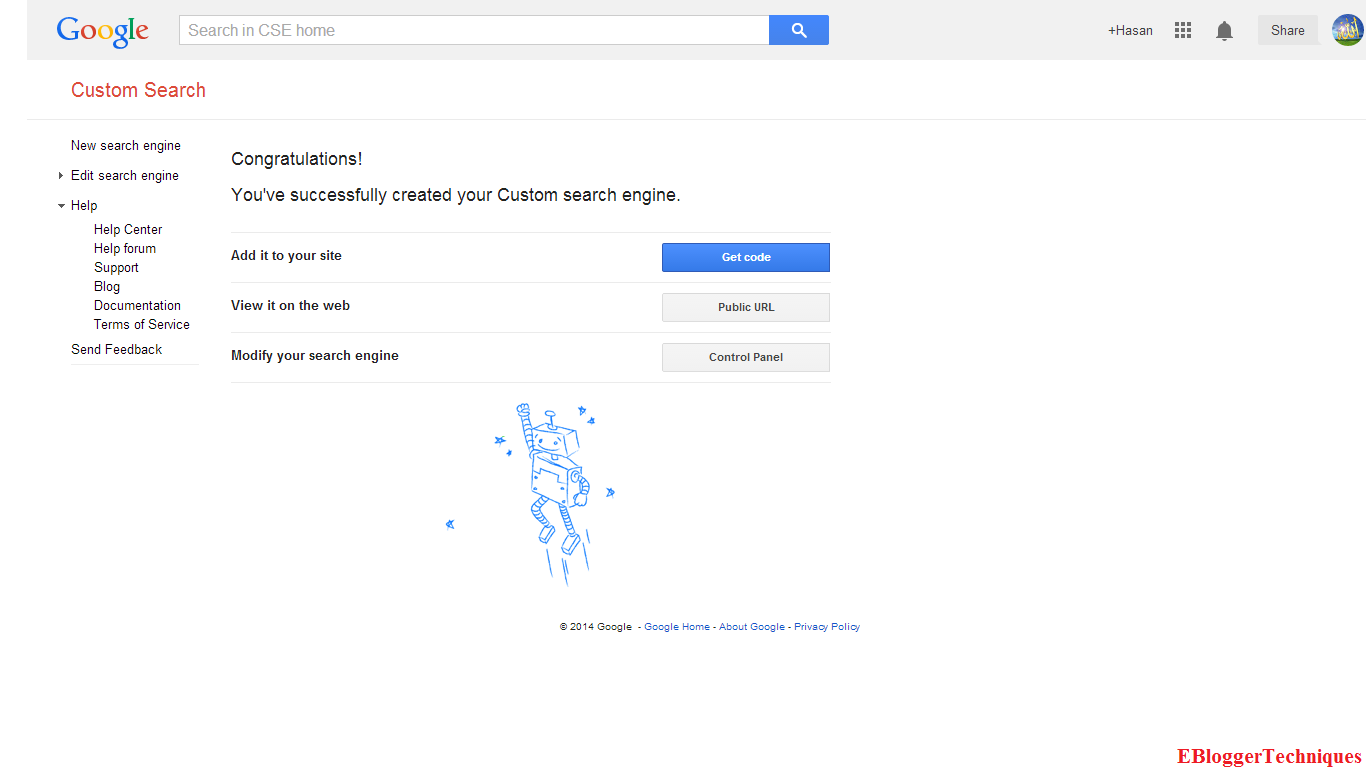Viewport: 1366px width, 768px height.
Task: Click the blue search magnifier button
Action: (x=798, y=30)
